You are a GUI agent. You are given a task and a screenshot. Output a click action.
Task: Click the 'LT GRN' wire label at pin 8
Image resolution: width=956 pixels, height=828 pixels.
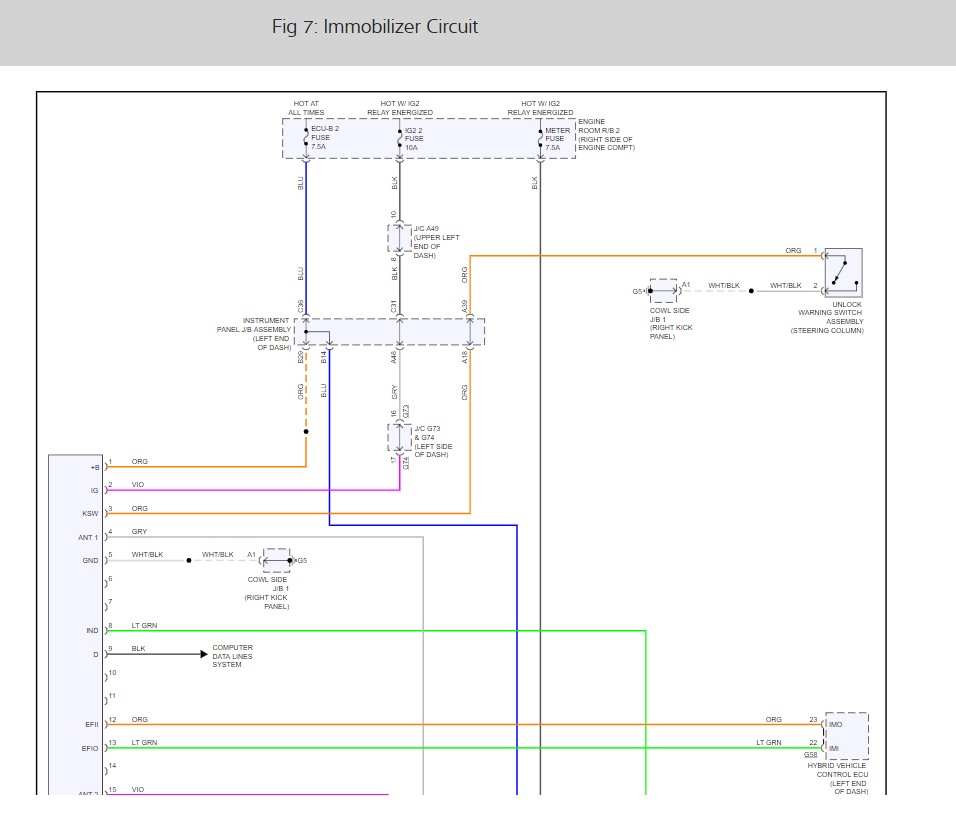(x=144, y=626)
